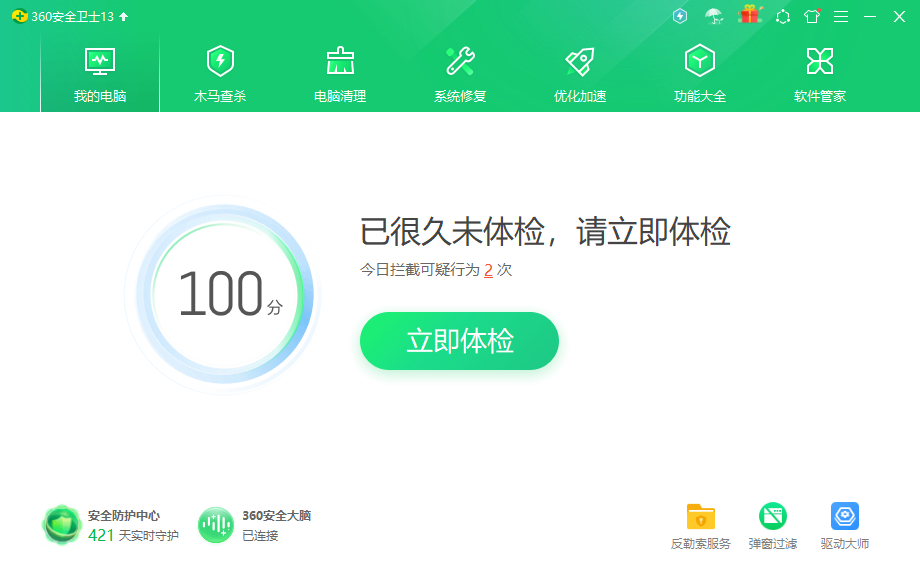Click the 100-point health score ring
The image size is (920, 580).
220,295
